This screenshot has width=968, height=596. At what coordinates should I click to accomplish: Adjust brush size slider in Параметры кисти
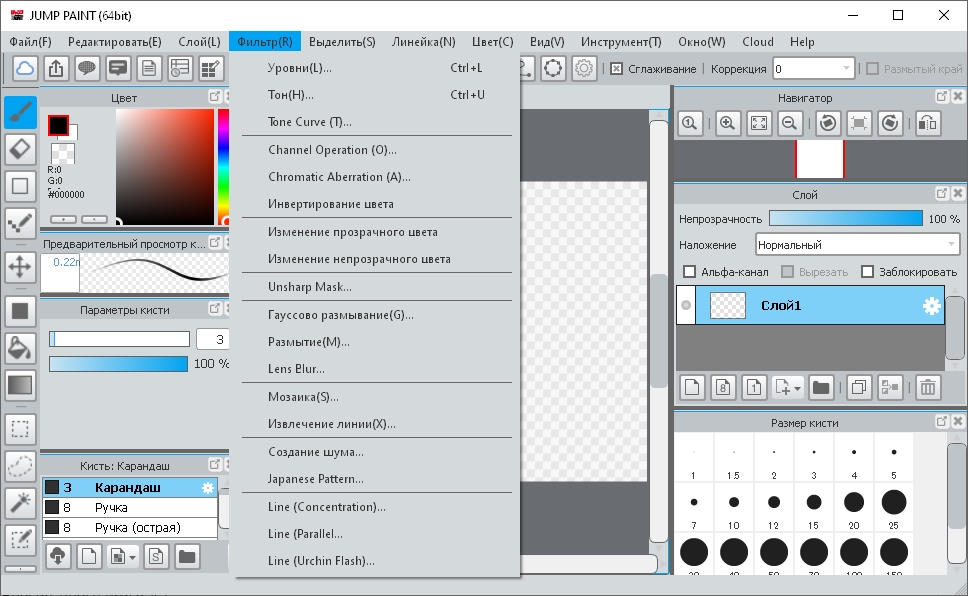119,339
